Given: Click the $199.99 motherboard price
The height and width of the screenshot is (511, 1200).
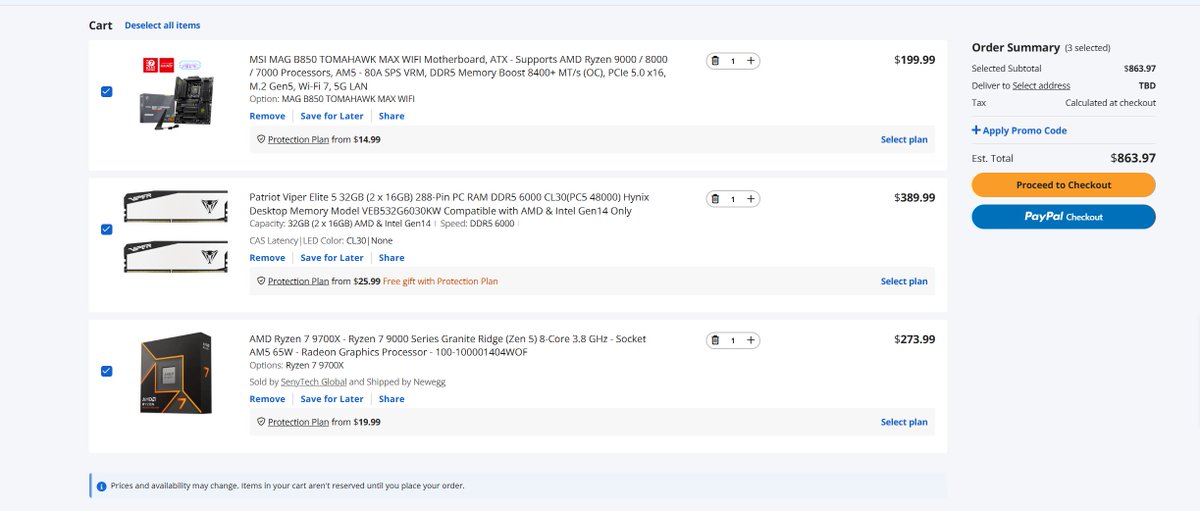Looking at the screenshot, I should (x=915, y=60).
